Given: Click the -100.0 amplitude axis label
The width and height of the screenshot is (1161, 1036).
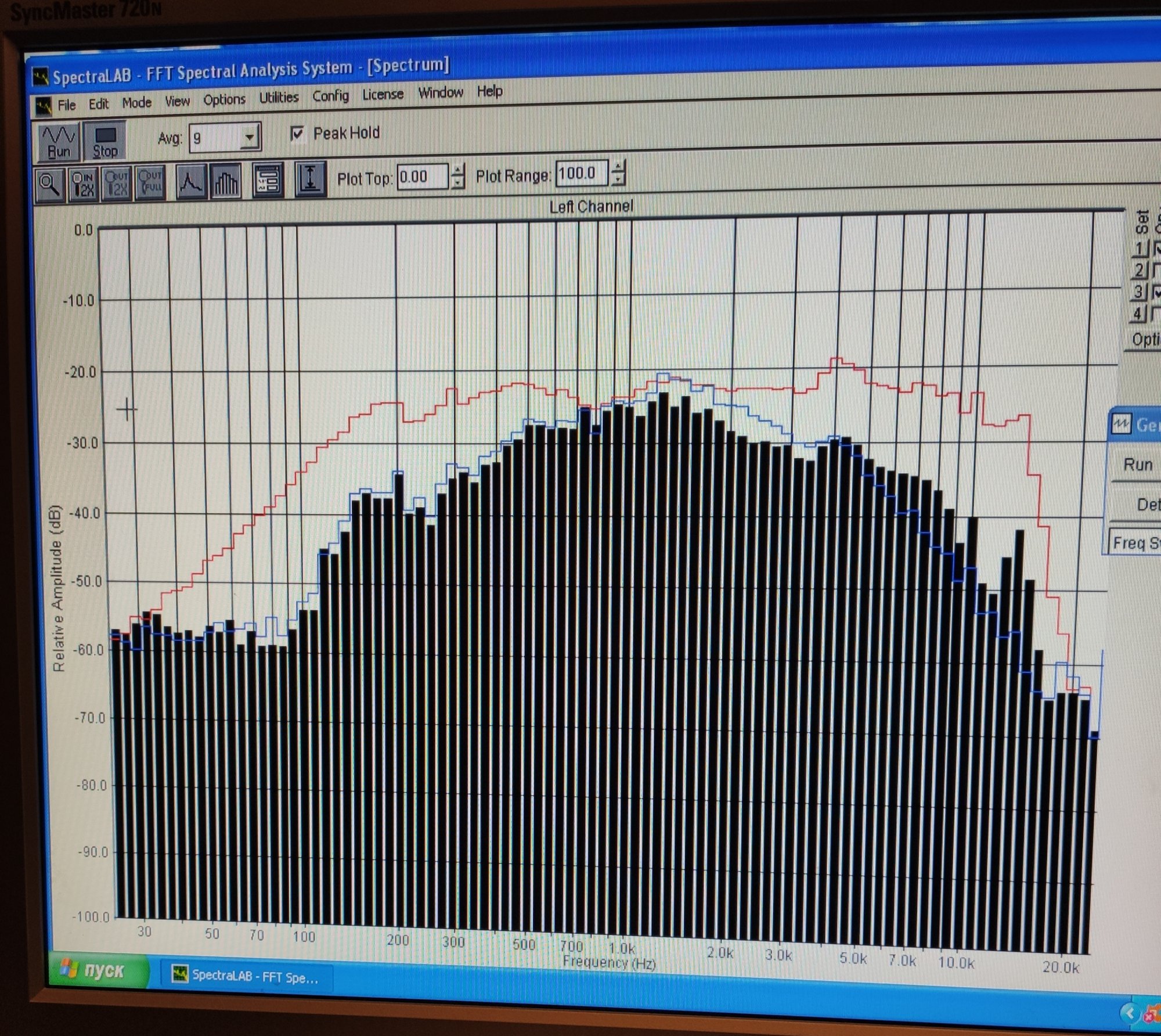Looking at the screenshot, I should pyautogui.click(x=91, y=916).
